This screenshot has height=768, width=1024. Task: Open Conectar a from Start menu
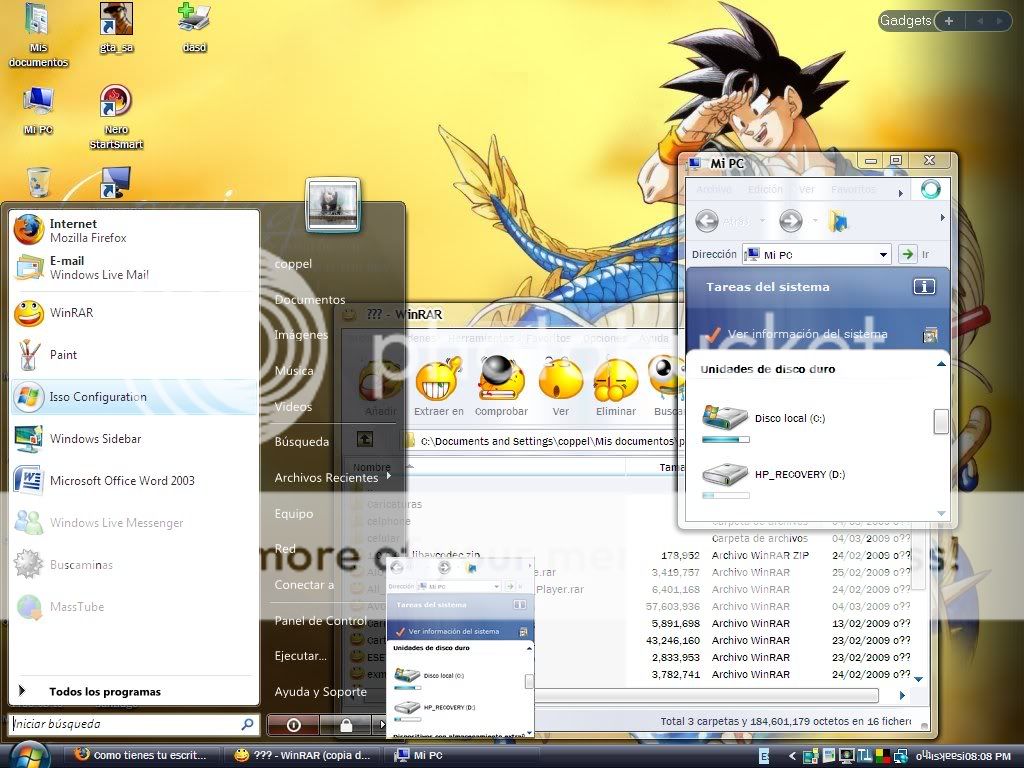click(304, 584)
